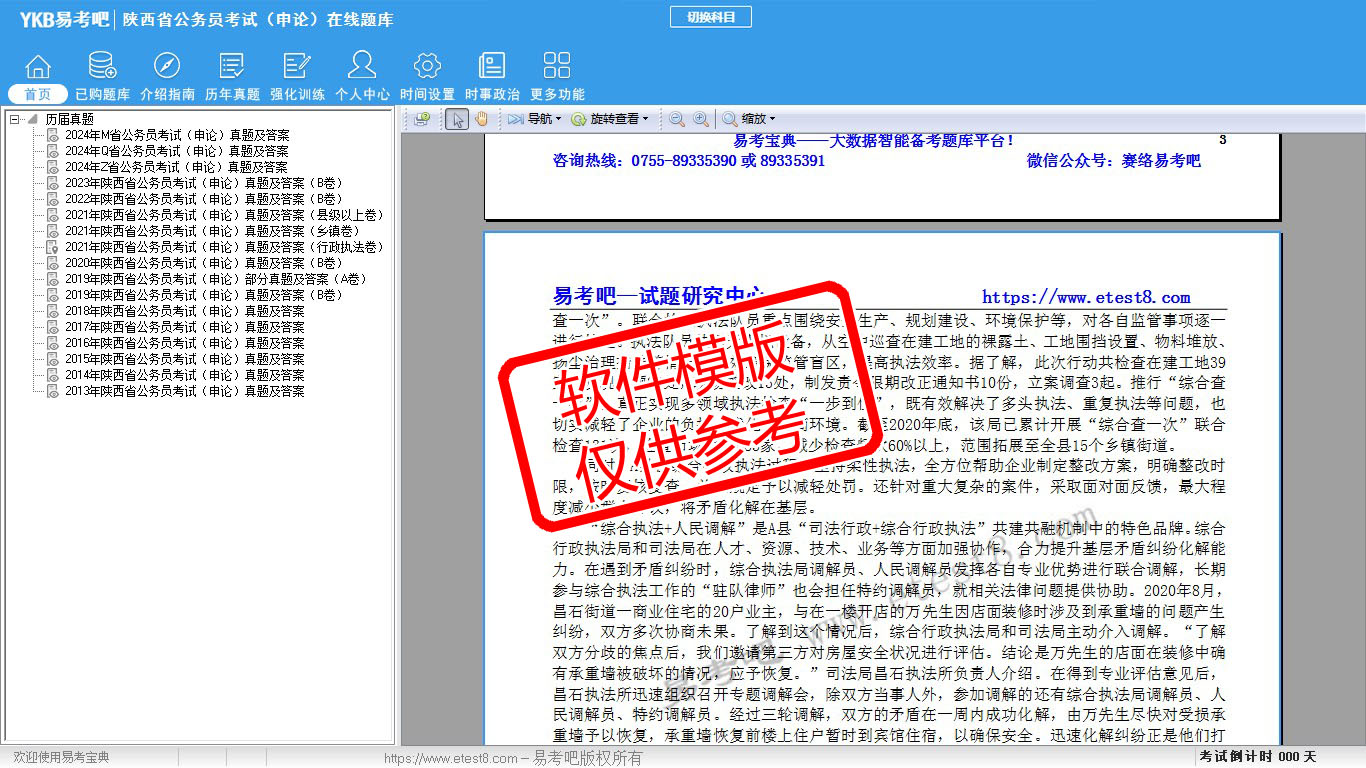This screenshot has height=768, width=1366.
Task: Click the zoom in magnifier
Action: (x=701, y=119)
